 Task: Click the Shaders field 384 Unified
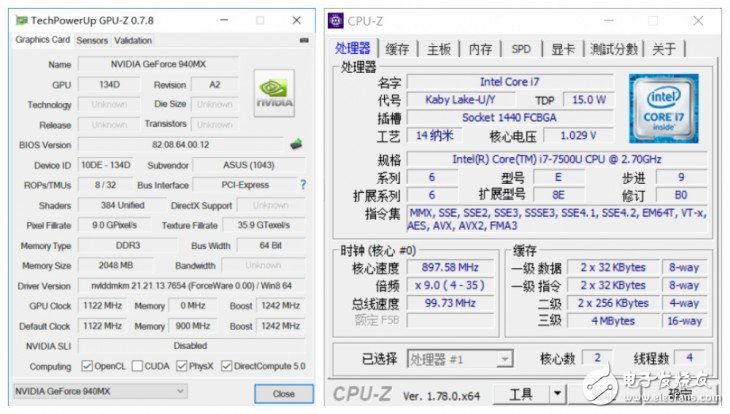point(122,205)
